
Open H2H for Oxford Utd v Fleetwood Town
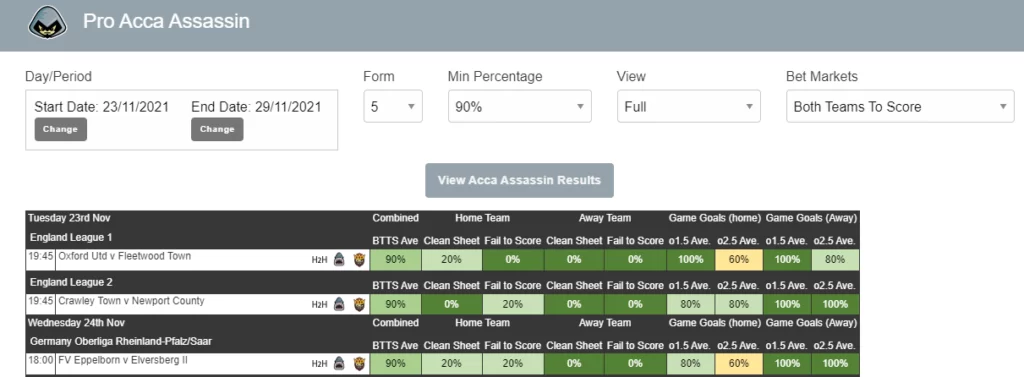pyautogui.click(x=319, y=259)
